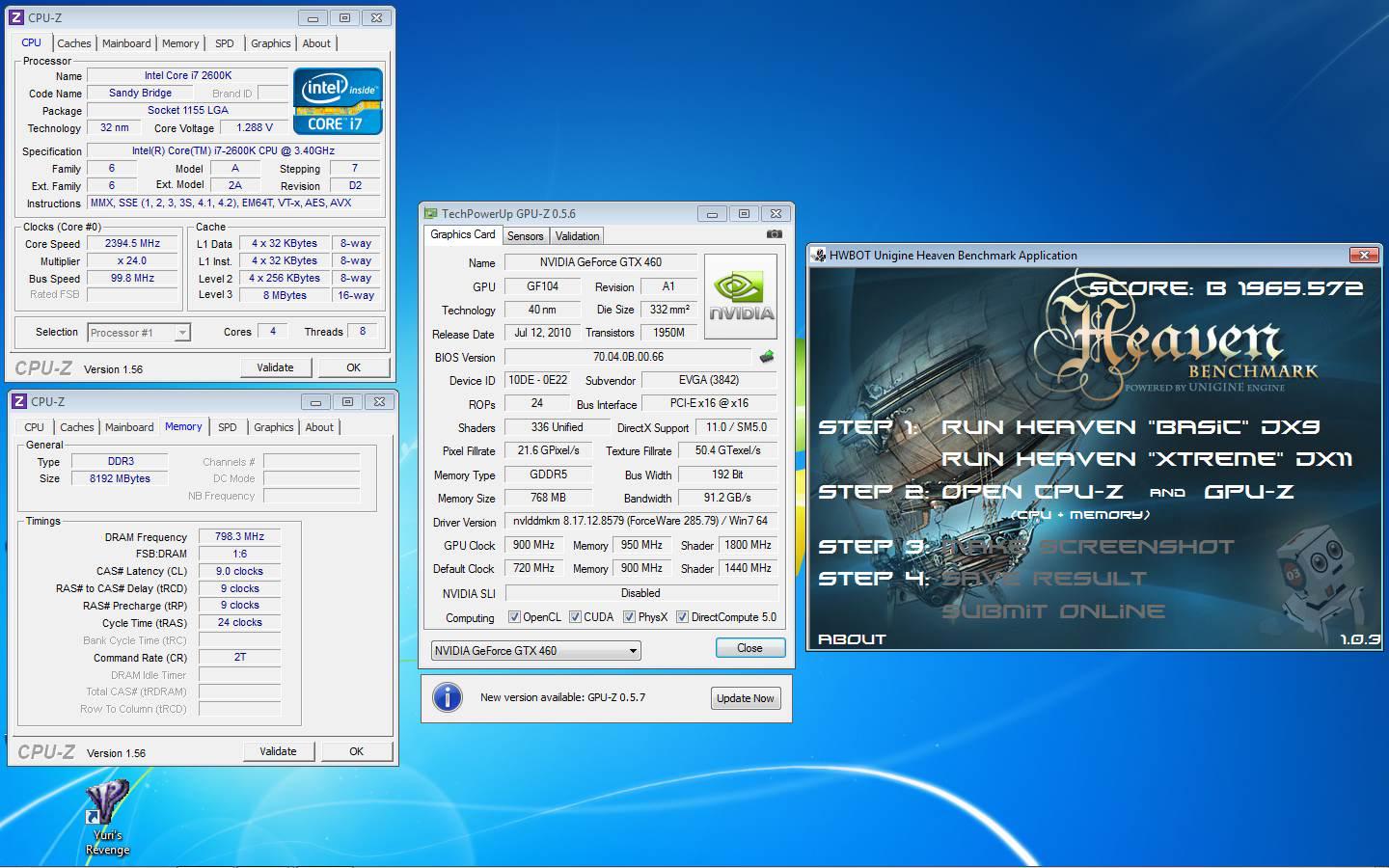Click the CPU-Z title icon of Memory window

pos(18,401)
